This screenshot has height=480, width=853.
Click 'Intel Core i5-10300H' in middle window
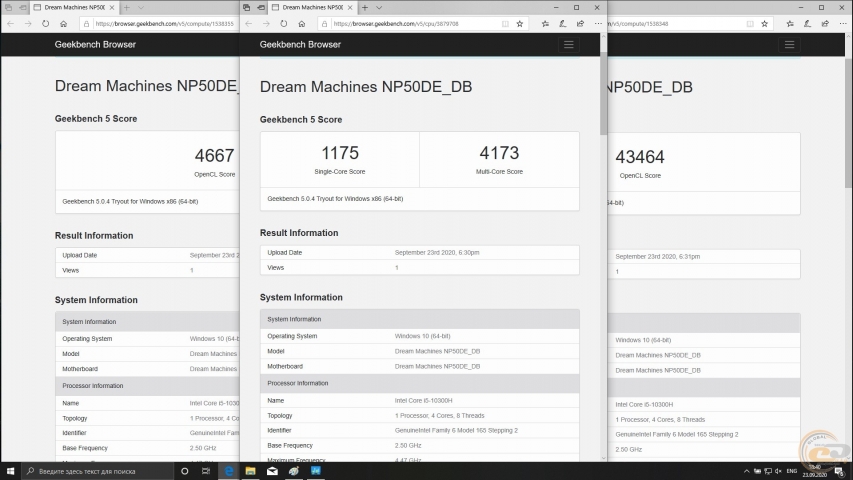tap(423, 401)
